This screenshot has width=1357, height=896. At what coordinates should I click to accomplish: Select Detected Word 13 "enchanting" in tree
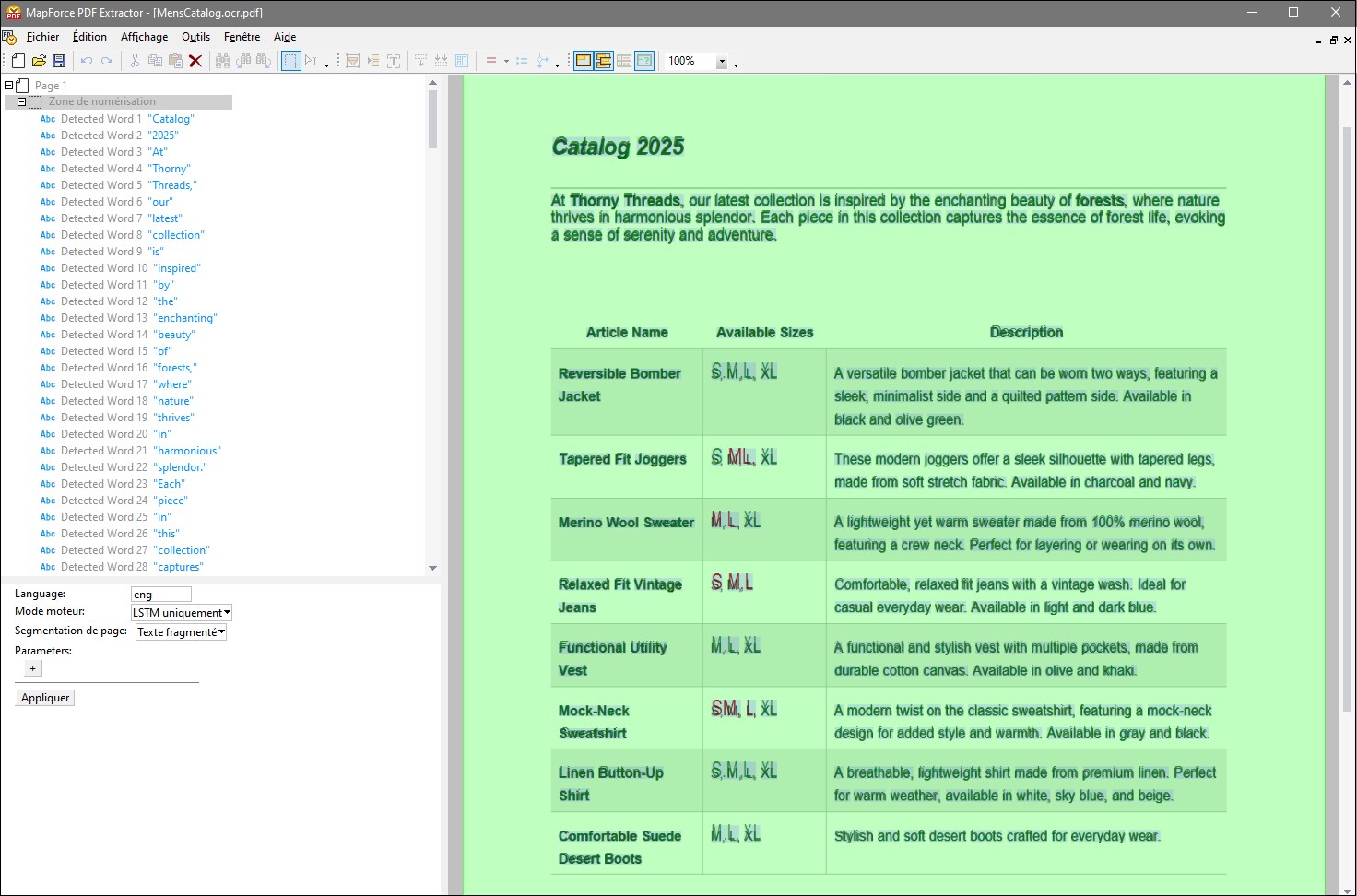point(138,318)
